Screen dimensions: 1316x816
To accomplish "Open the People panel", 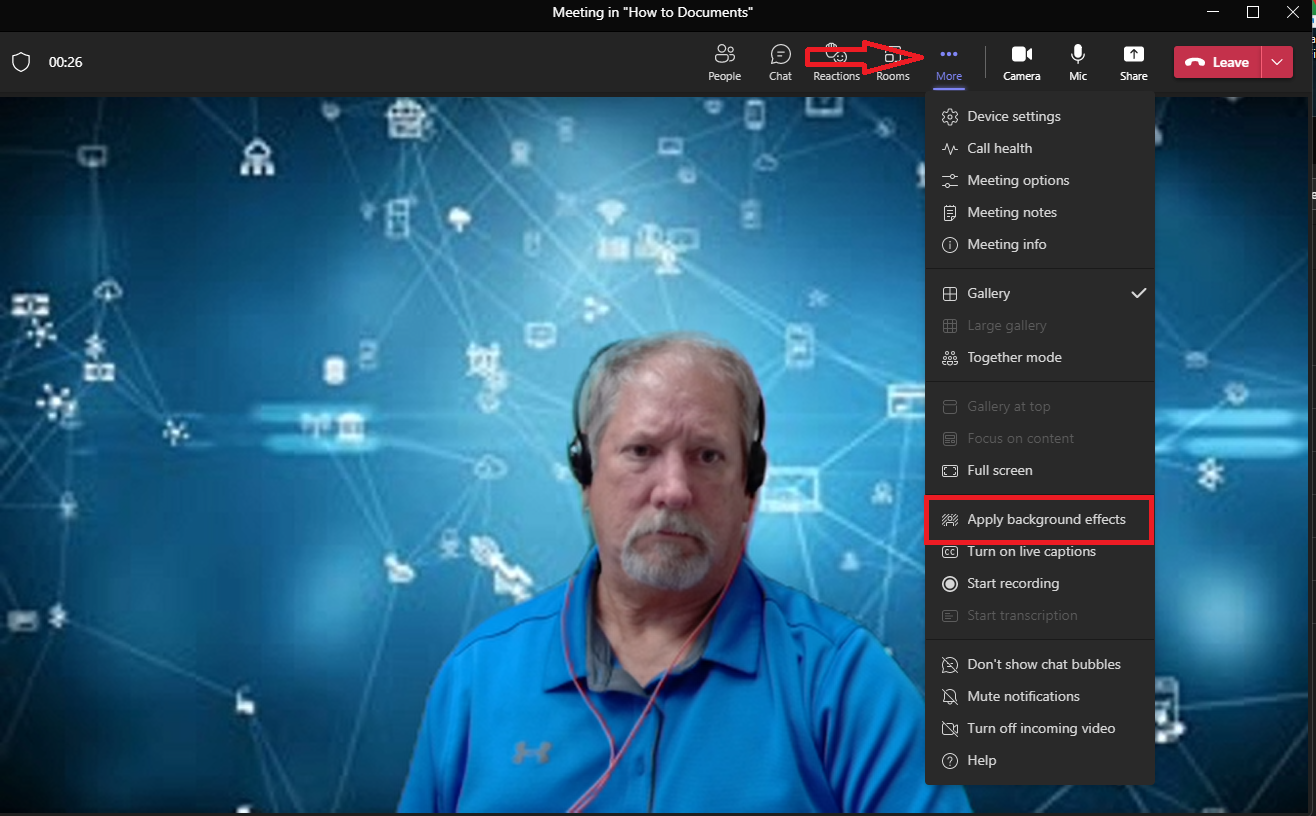I will [725, 62].
